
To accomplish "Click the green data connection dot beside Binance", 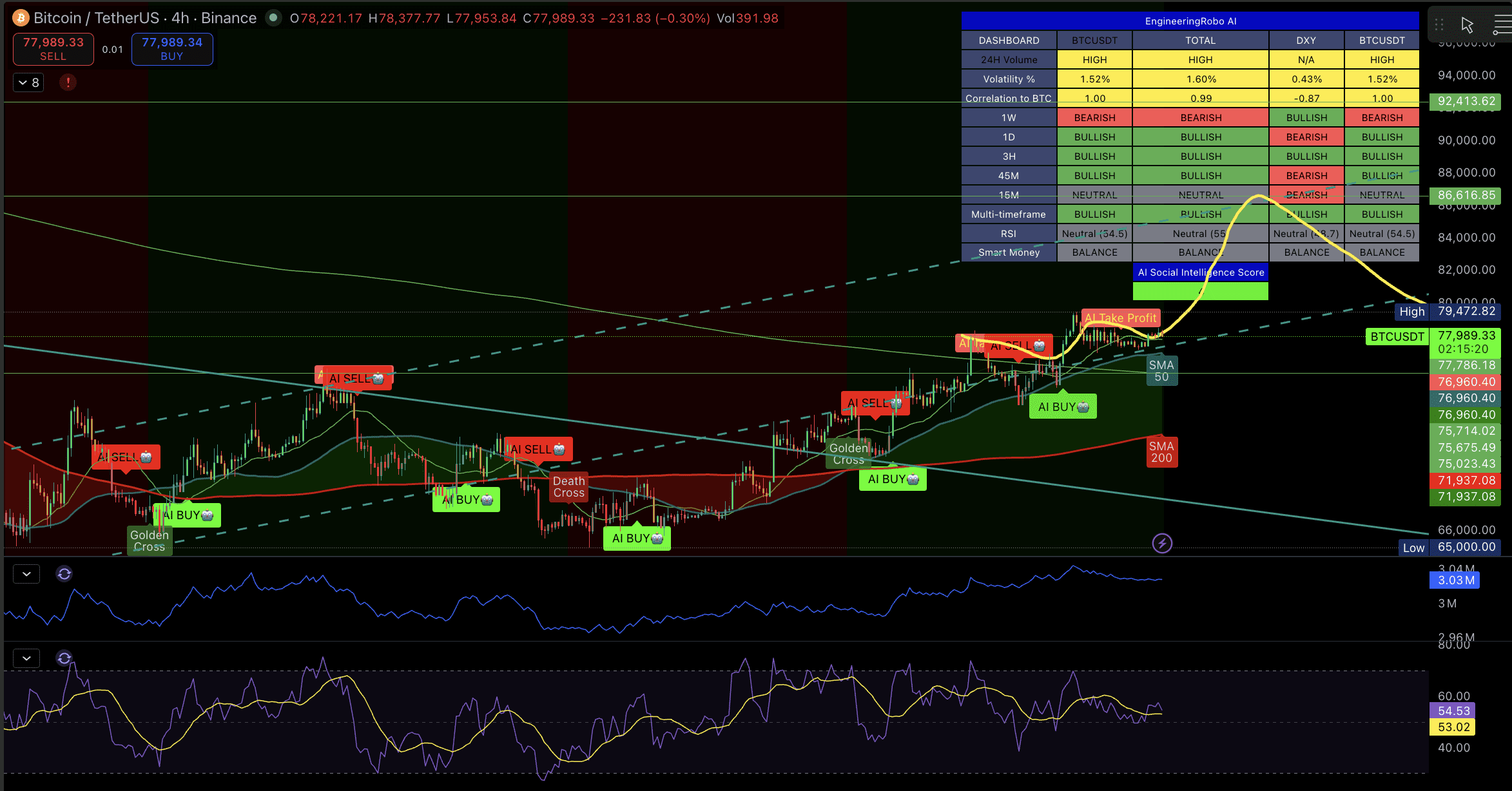I will [x=274, y=18].
